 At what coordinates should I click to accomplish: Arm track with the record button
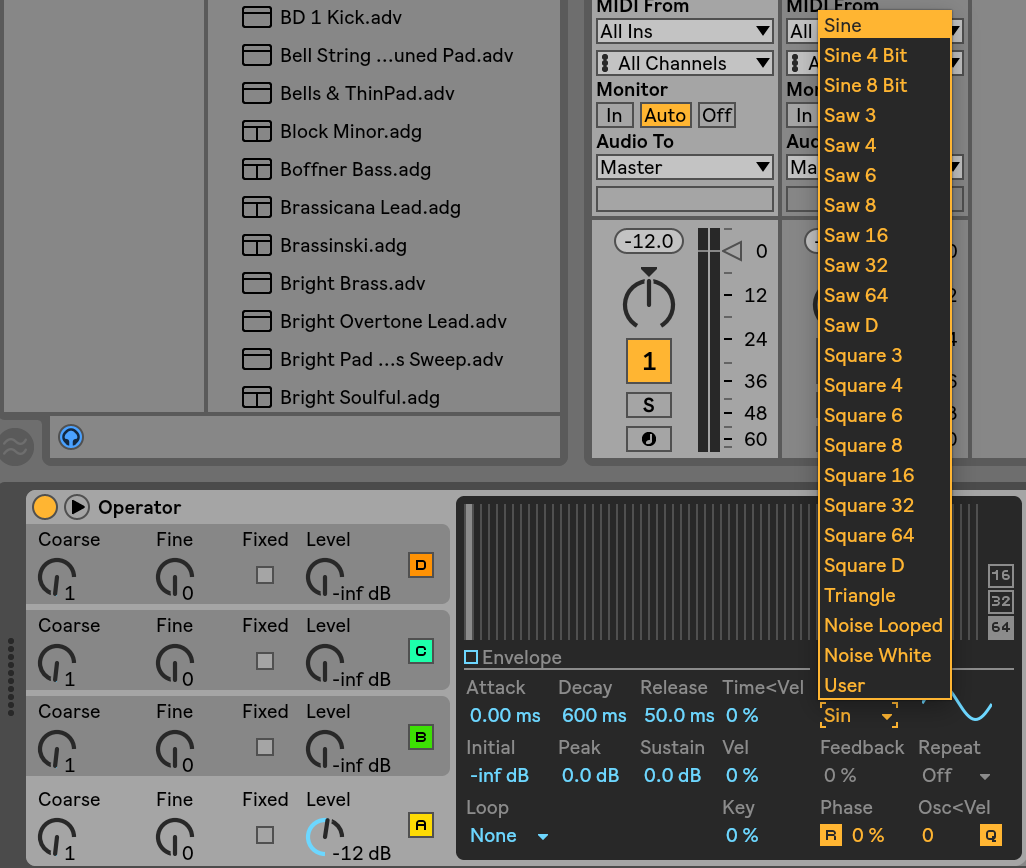(648, 439)
